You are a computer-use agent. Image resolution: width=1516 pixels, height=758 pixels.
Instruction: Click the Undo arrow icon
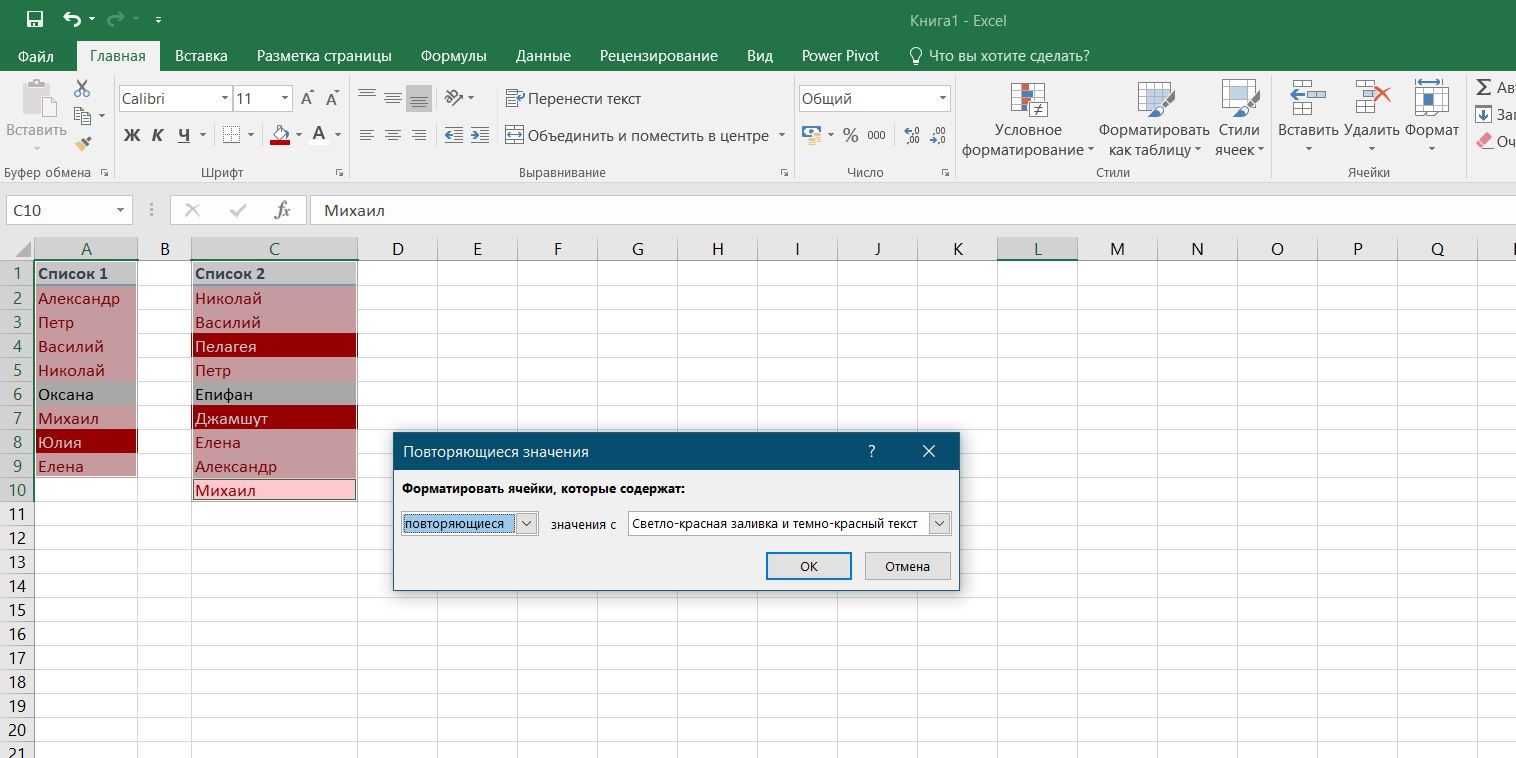click(x=71, y=19)
